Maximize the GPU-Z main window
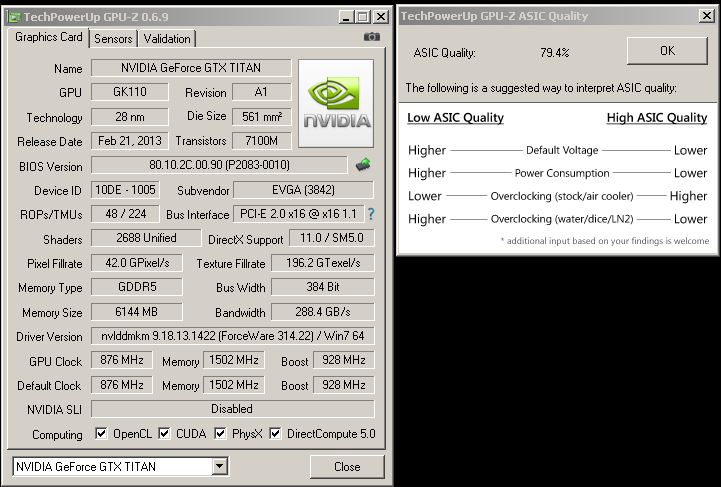 pyautogui.click(x=363, y=17)
